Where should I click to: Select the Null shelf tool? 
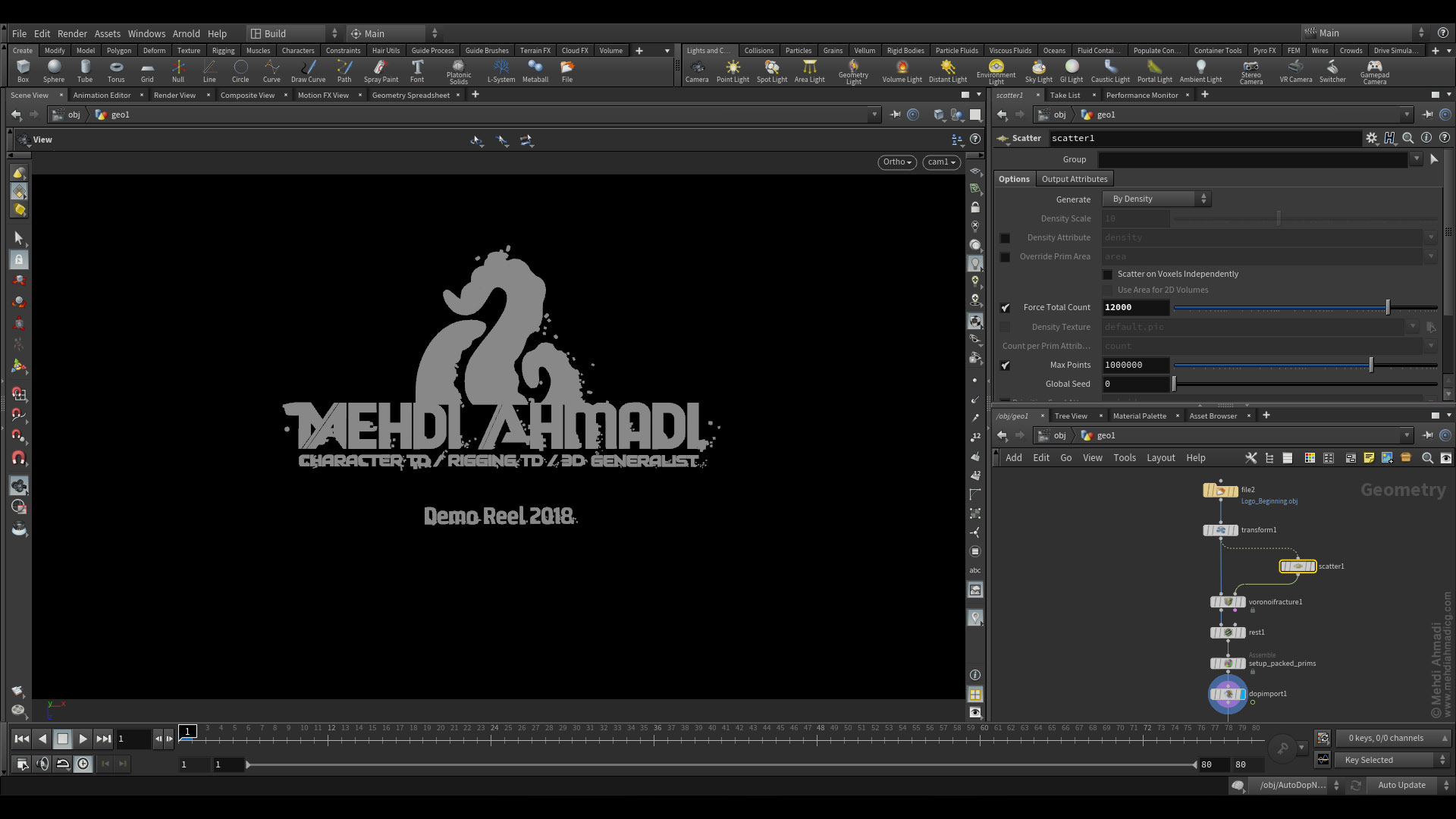pyautogui.click(x=178, y=71)
